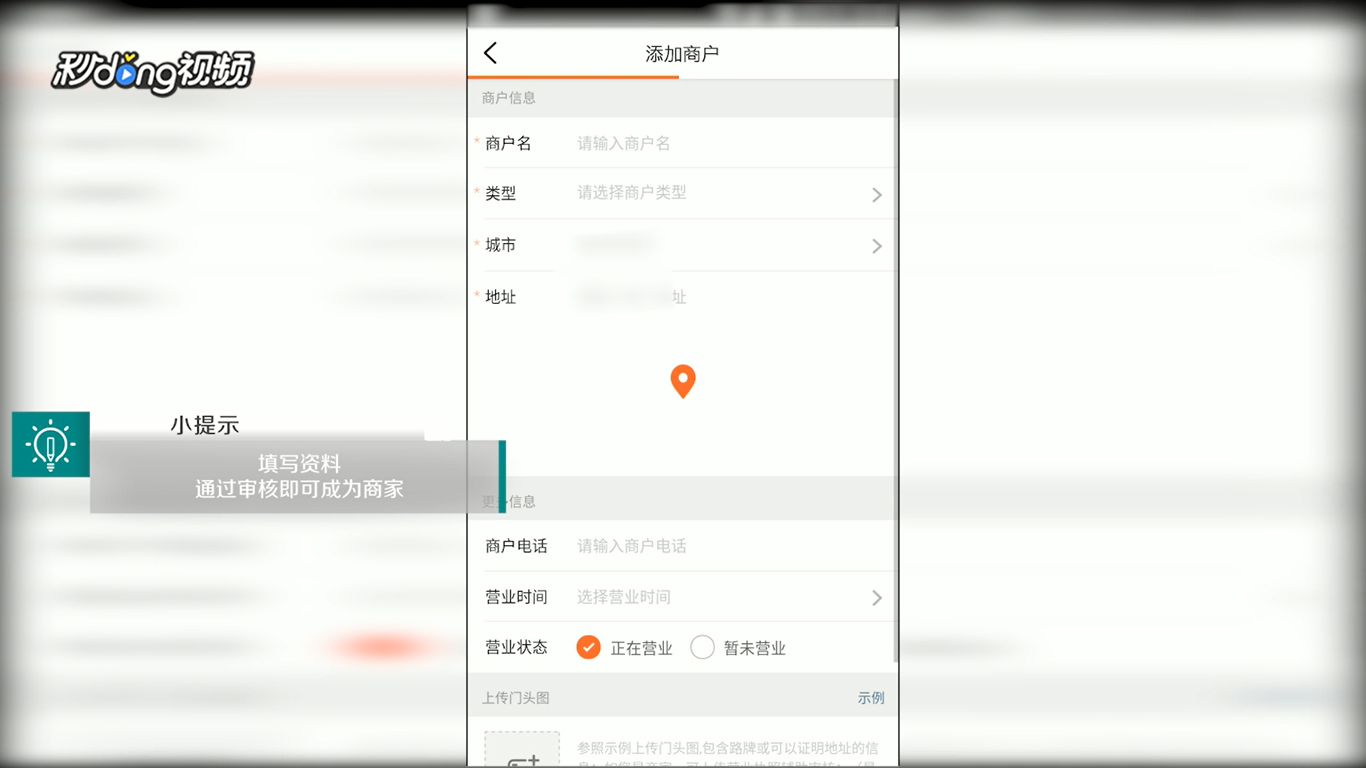The width and height of the screenshot is (1366, 768).
Task: Click the 添加商户 title
Action: tap(683, 53)
